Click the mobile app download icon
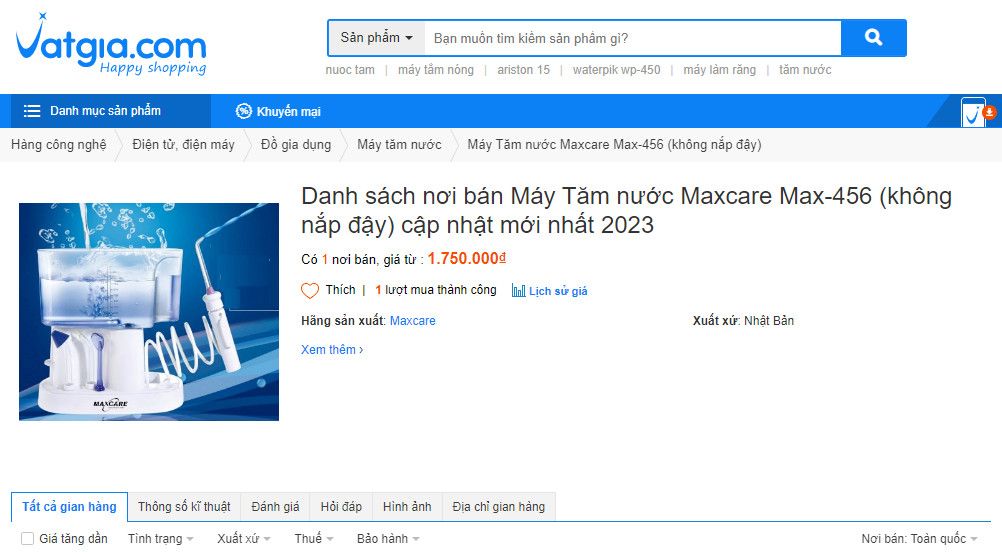The height and width of the screenshot is (552, 1002). [978, 112]
